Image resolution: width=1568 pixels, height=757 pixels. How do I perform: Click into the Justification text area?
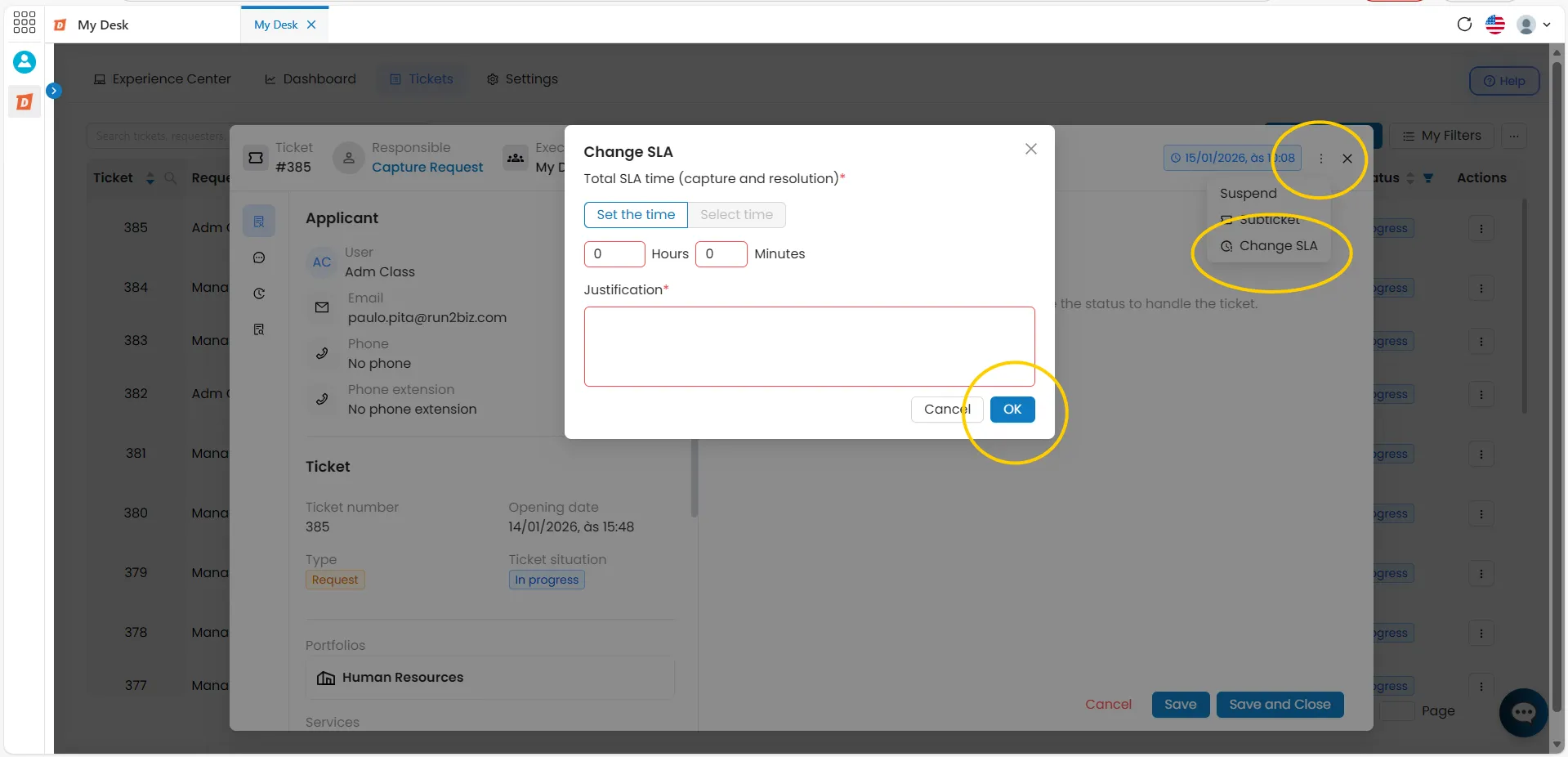coord(809,347)
